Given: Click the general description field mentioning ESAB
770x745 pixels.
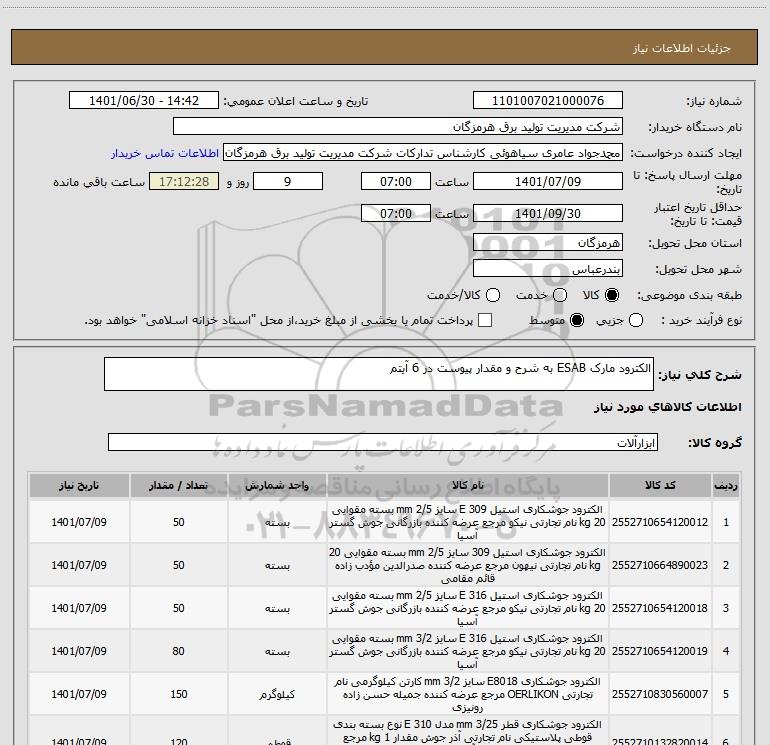Looking at the screenshot, I should tap(379, 374).
